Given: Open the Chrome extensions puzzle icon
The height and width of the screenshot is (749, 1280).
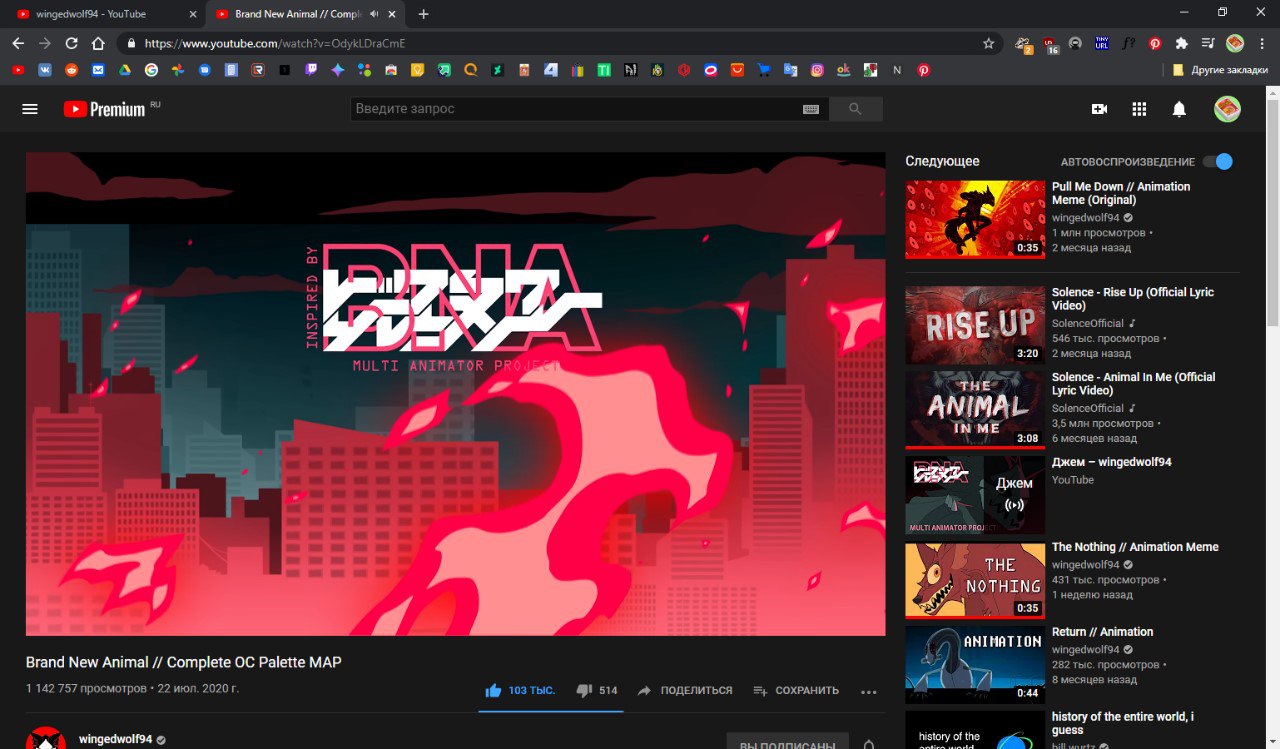Looking at the screenshot, I should [1181, 43].
